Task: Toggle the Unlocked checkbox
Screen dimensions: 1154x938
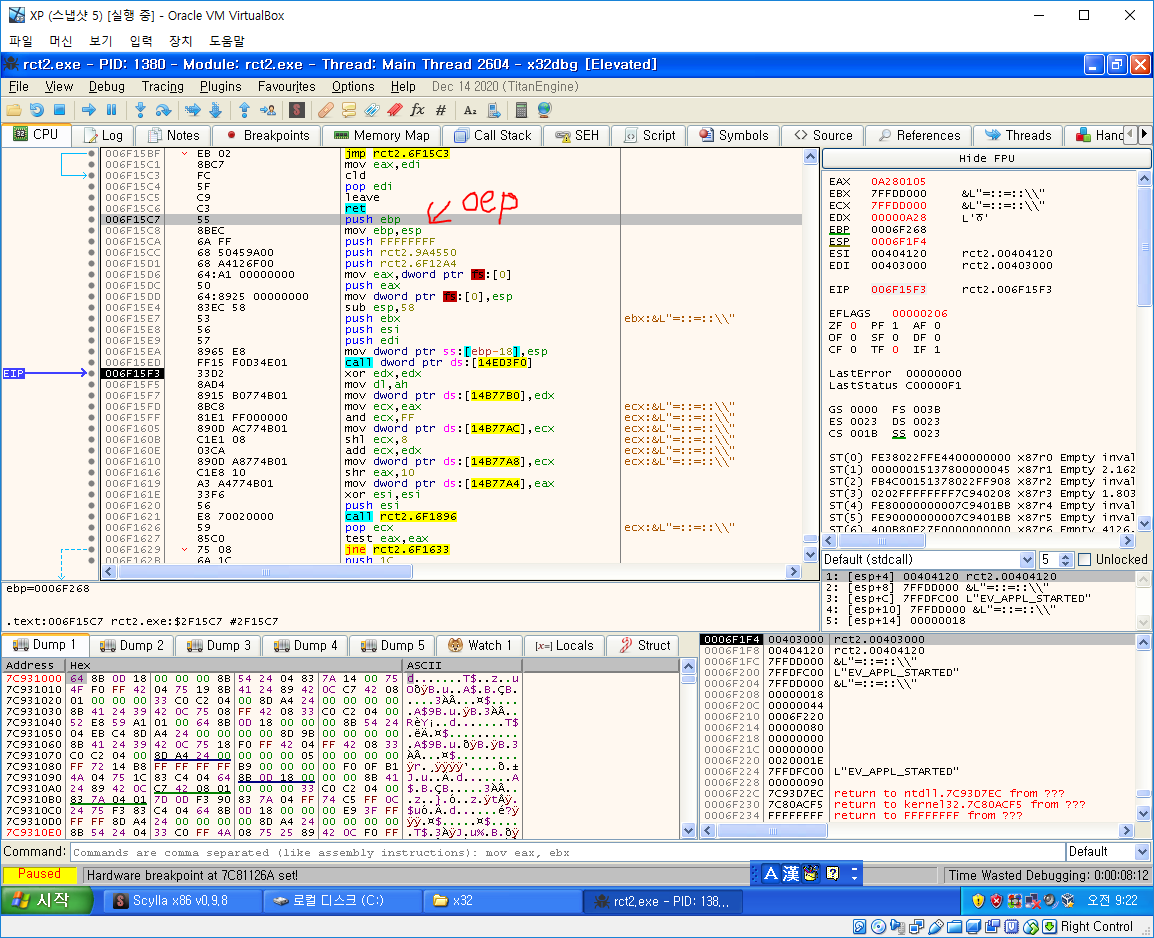Action: (x=1084, y=560)
